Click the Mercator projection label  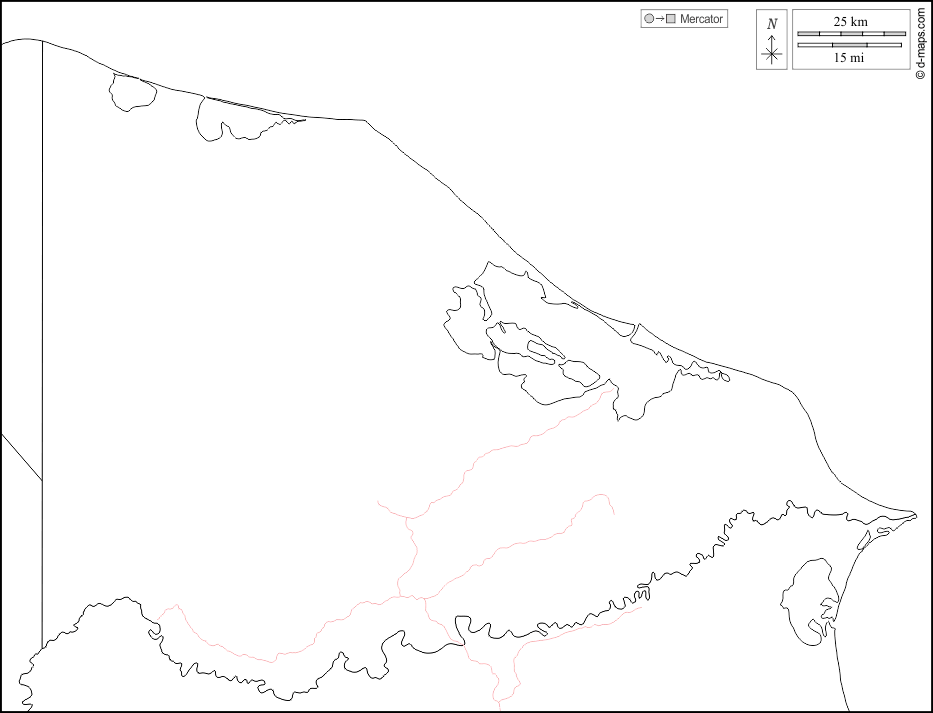point(701,19)
